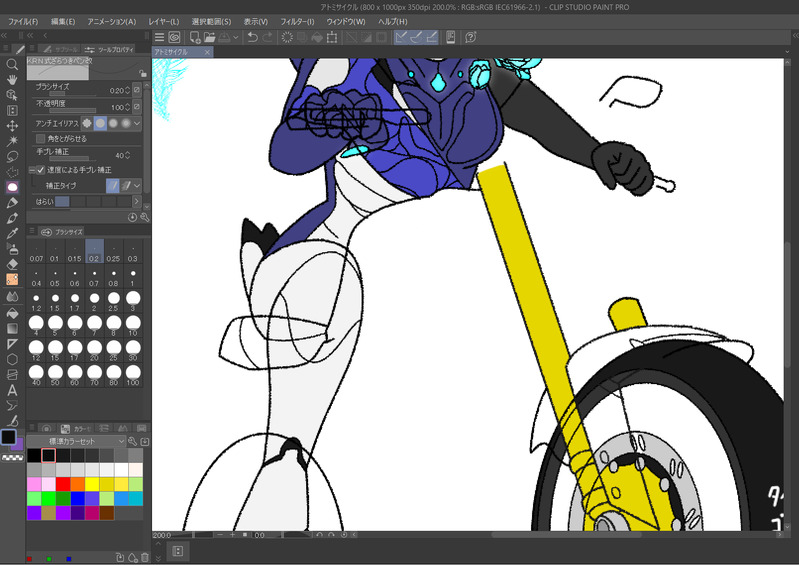Select the Auto select magic wand tool
This screenshot has width=799, height=565.
coord(12,141)
